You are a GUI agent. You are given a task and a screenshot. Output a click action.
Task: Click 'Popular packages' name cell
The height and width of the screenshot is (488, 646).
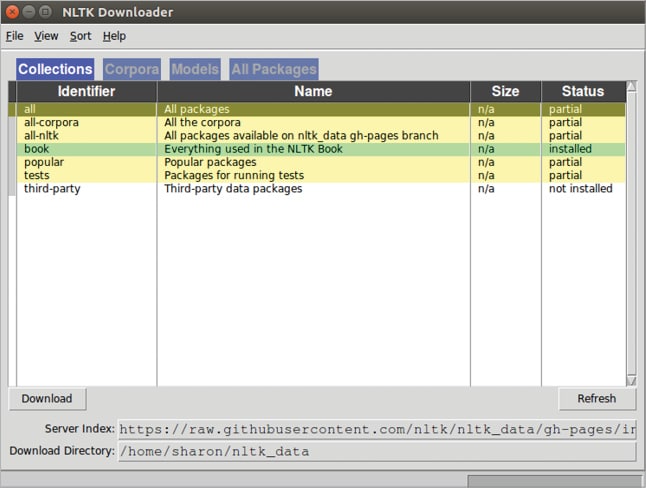click(210, 162)
